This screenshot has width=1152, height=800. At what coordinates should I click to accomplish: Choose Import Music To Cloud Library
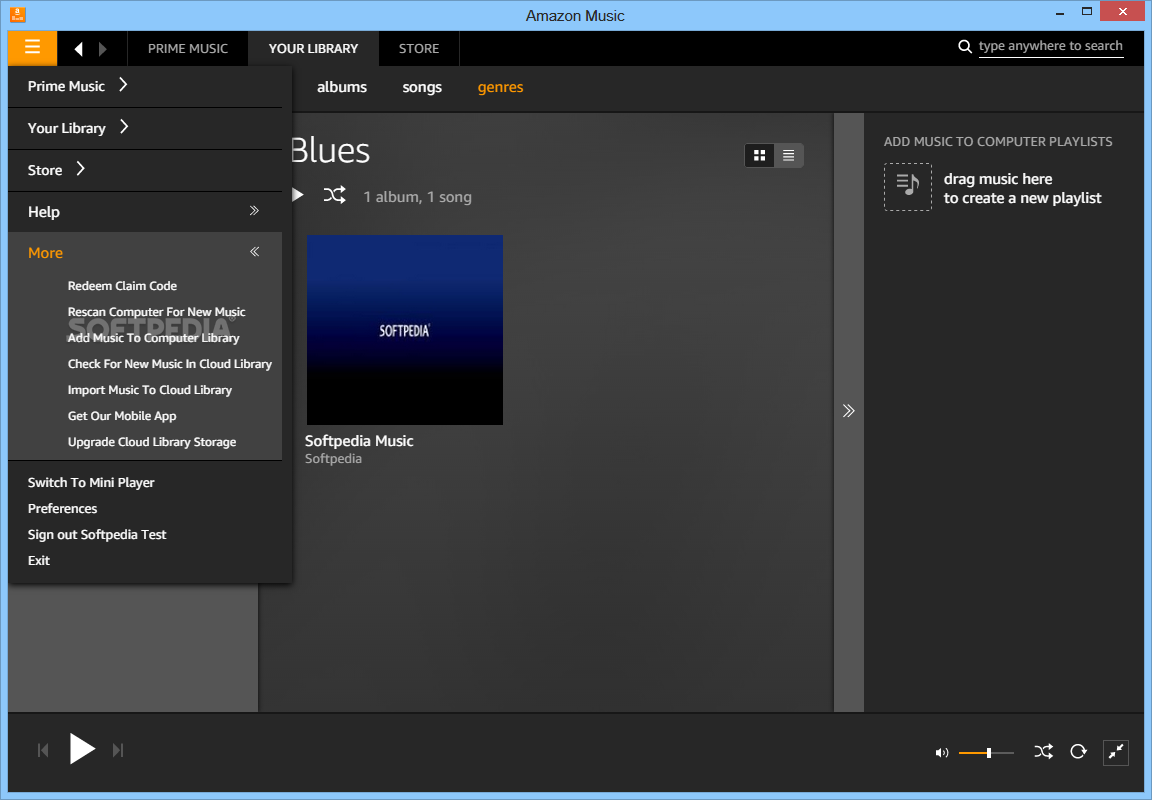click(x=150, y=390)
